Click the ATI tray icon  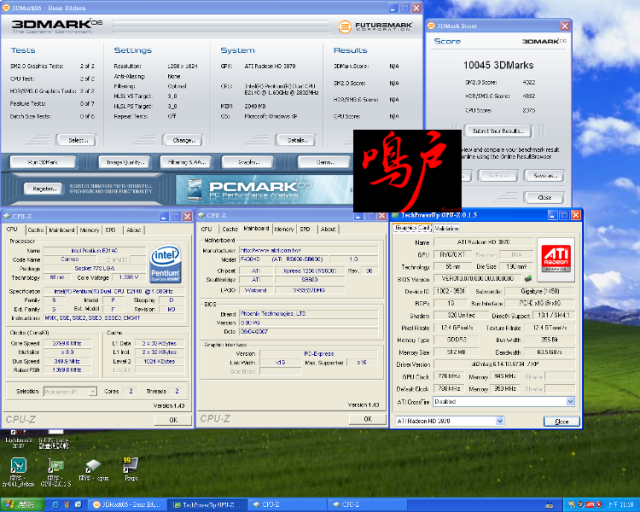(x=590, y=505)
